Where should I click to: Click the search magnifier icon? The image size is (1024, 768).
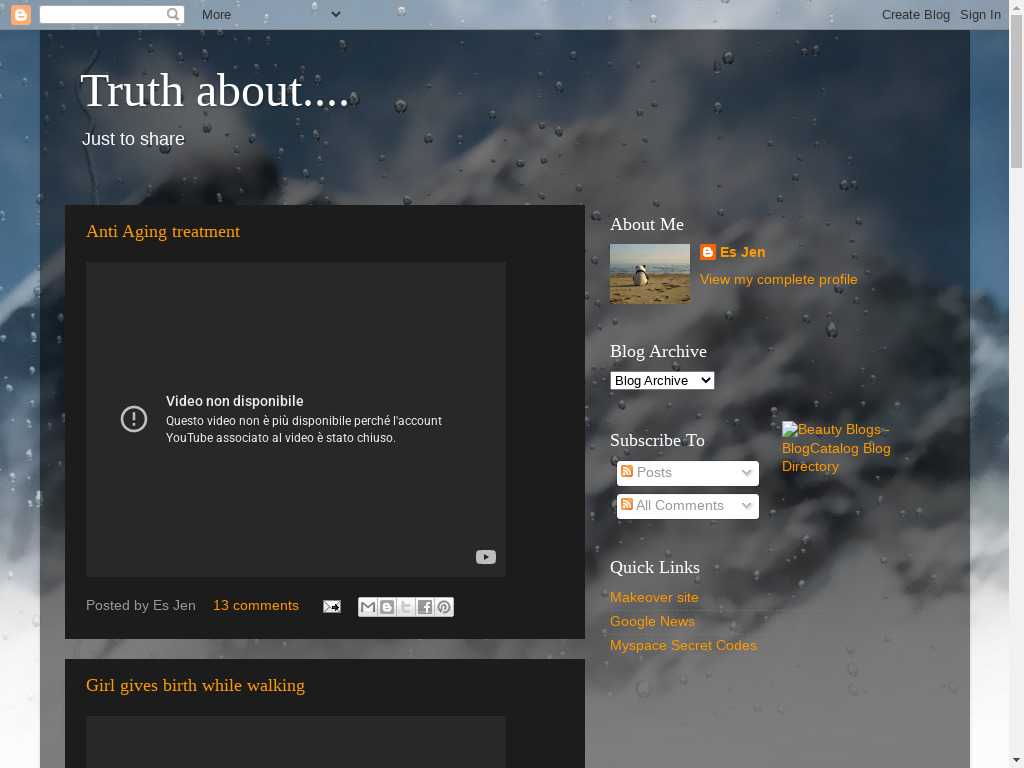(x=173, y=14)
